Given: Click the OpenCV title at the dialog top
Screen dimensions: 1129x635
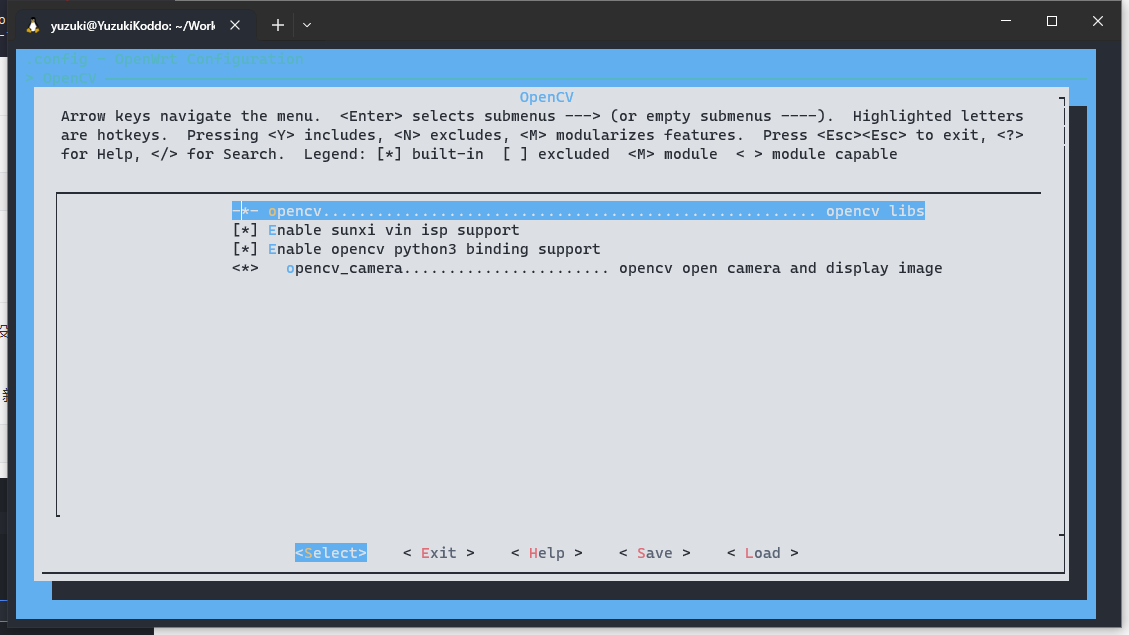Looking at the screenshot, I should pyautogui.click(x=546, y=97).
